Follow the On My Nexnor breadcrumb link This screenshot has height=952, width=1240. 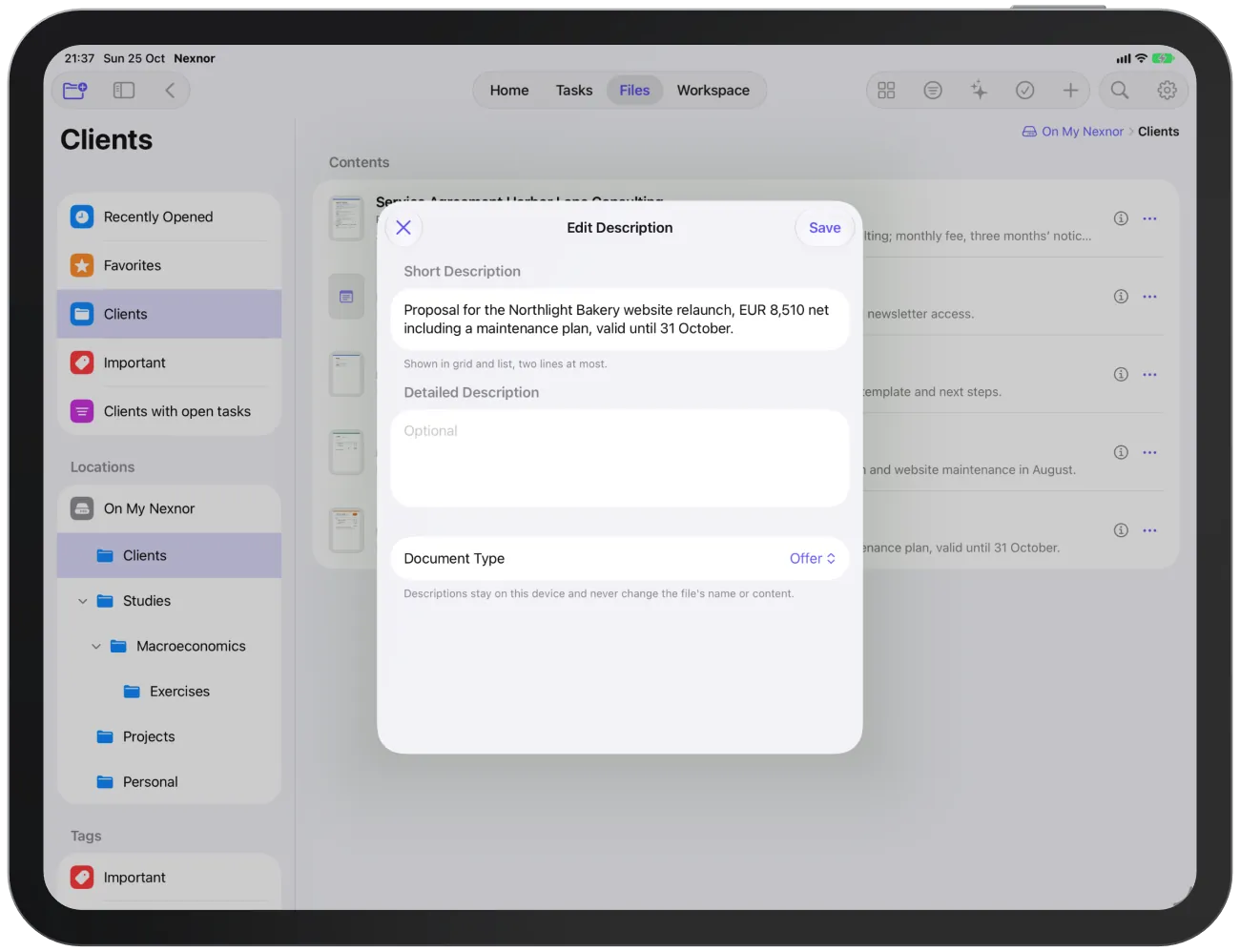(x=1073, y=132)
